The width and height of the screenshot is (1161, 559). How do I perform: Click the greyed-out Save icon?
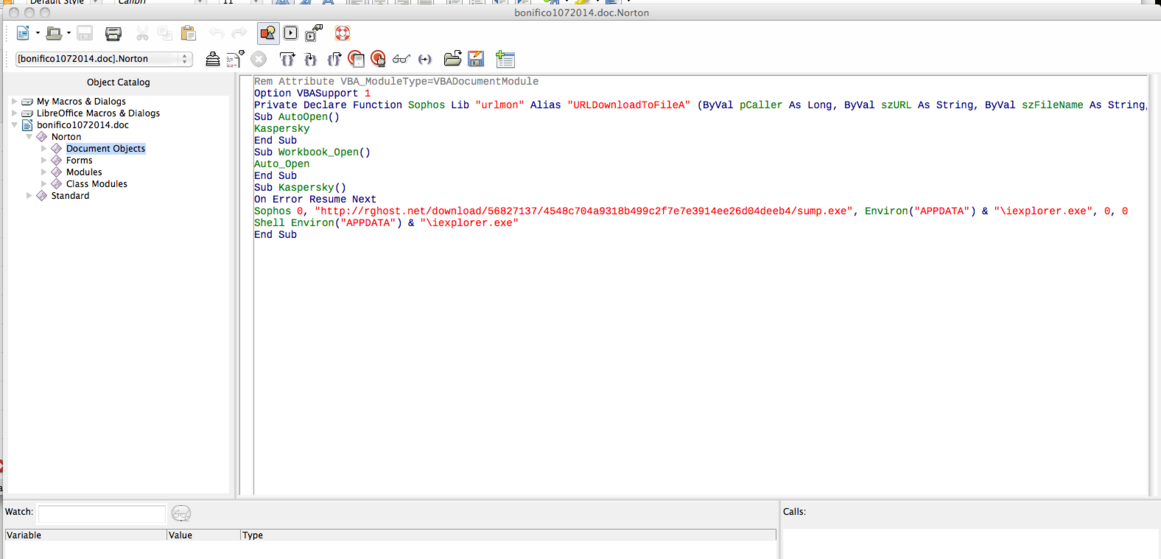click(85, 33)
